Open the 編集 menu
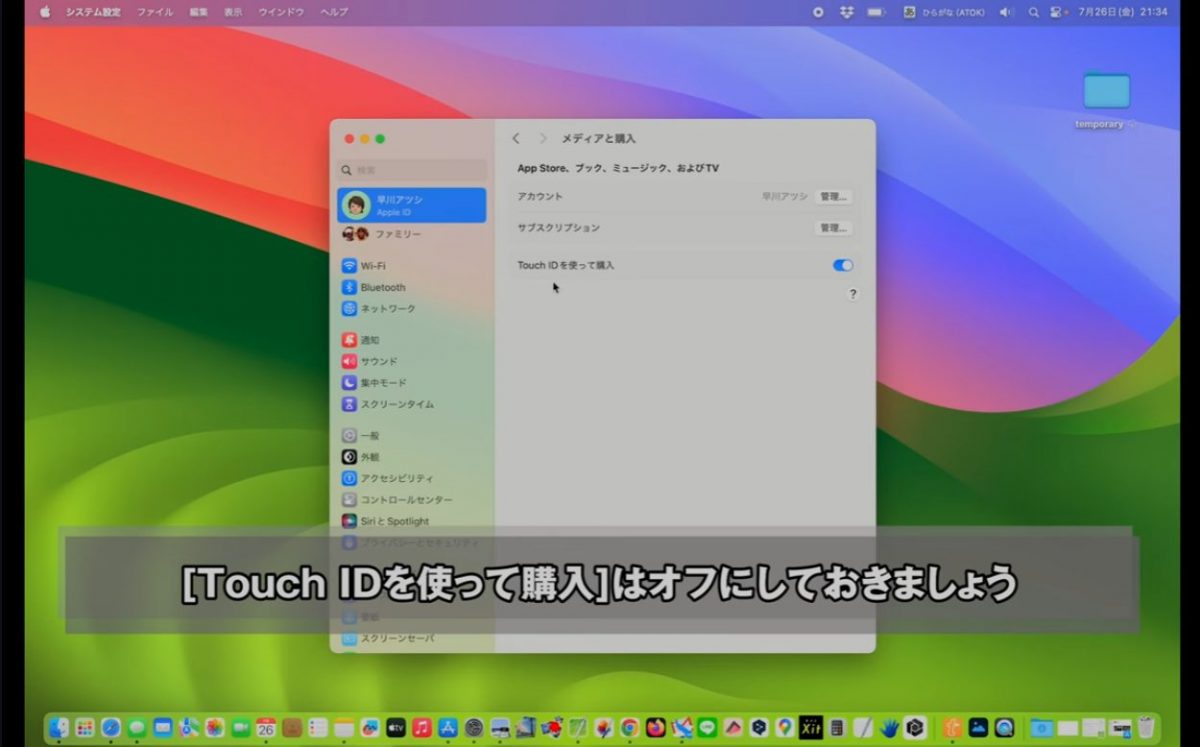The image size is (1200, 747). click(x=199, y=12)
